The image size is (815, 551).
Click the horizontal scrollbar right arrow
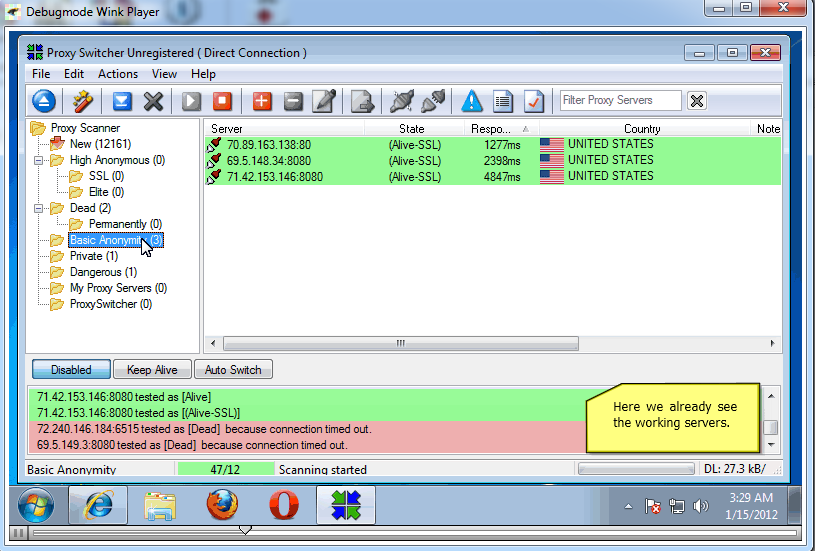(772, 344)
